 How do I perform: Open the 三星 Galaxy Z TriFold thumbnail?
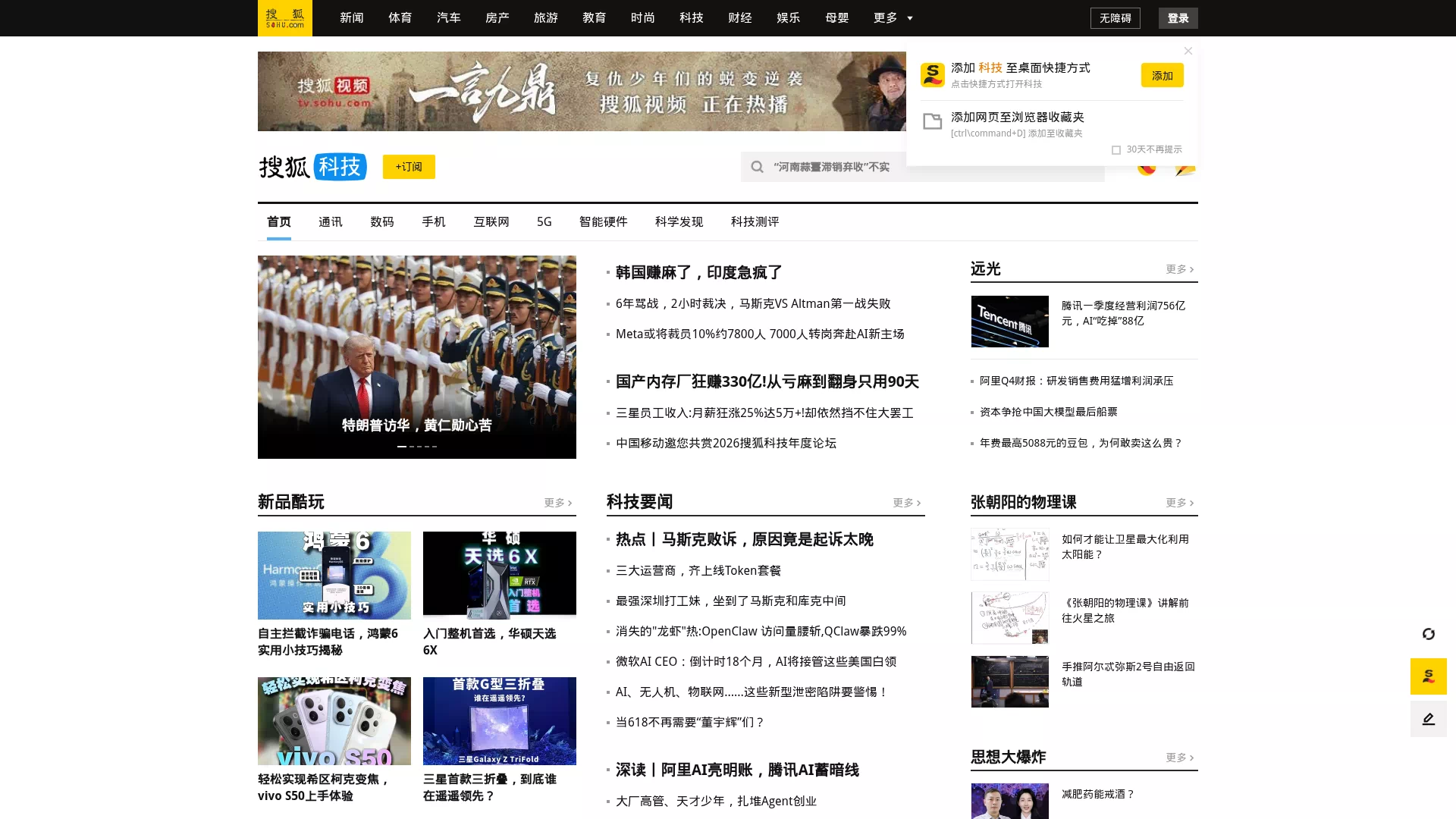pyautogui.click(x=500, y=721)
